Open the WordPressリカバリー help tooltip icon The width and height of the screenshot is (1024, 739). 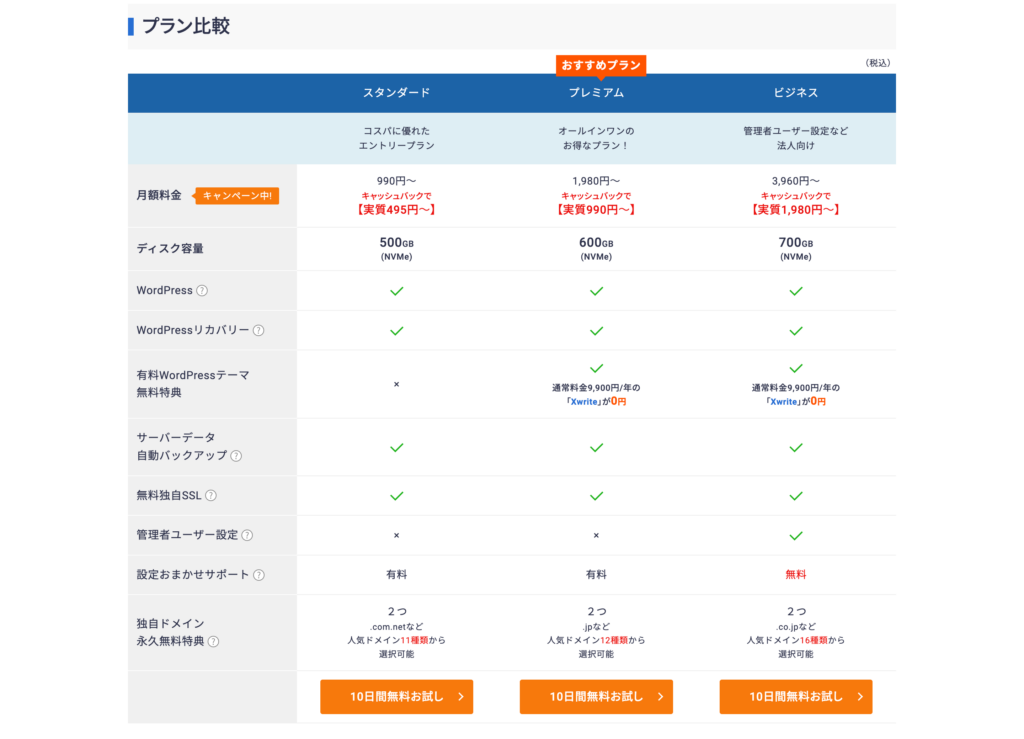[258, 331]
